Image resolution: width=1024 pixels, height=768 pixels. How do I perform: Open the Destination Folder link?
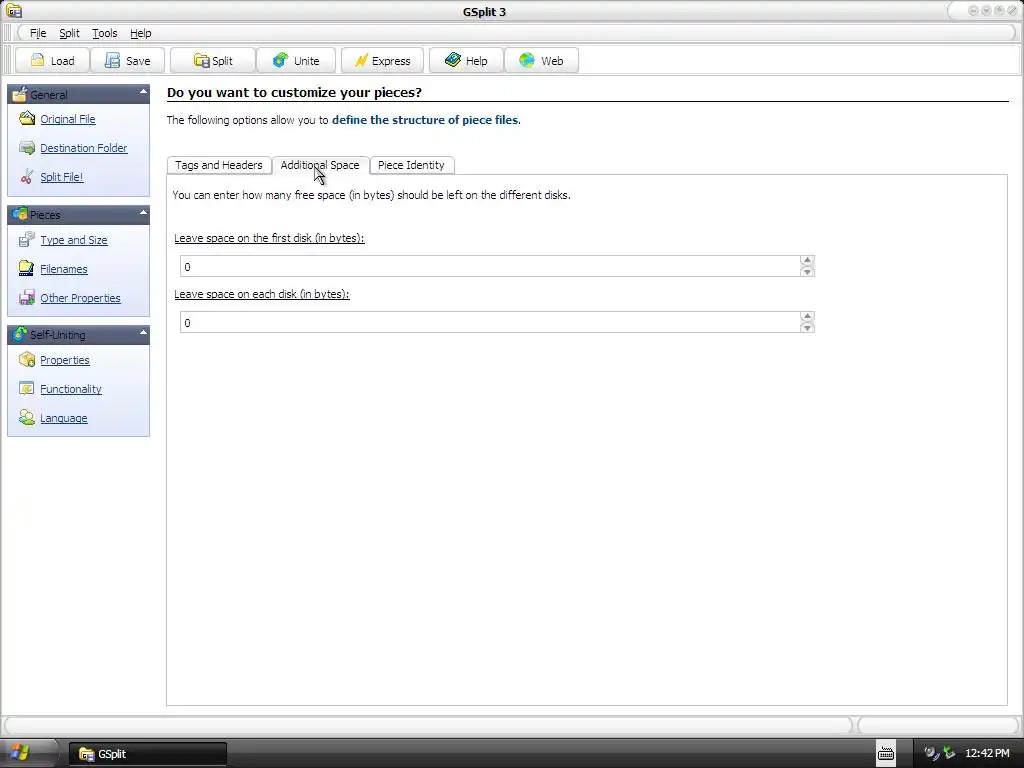tap(84, 148)
